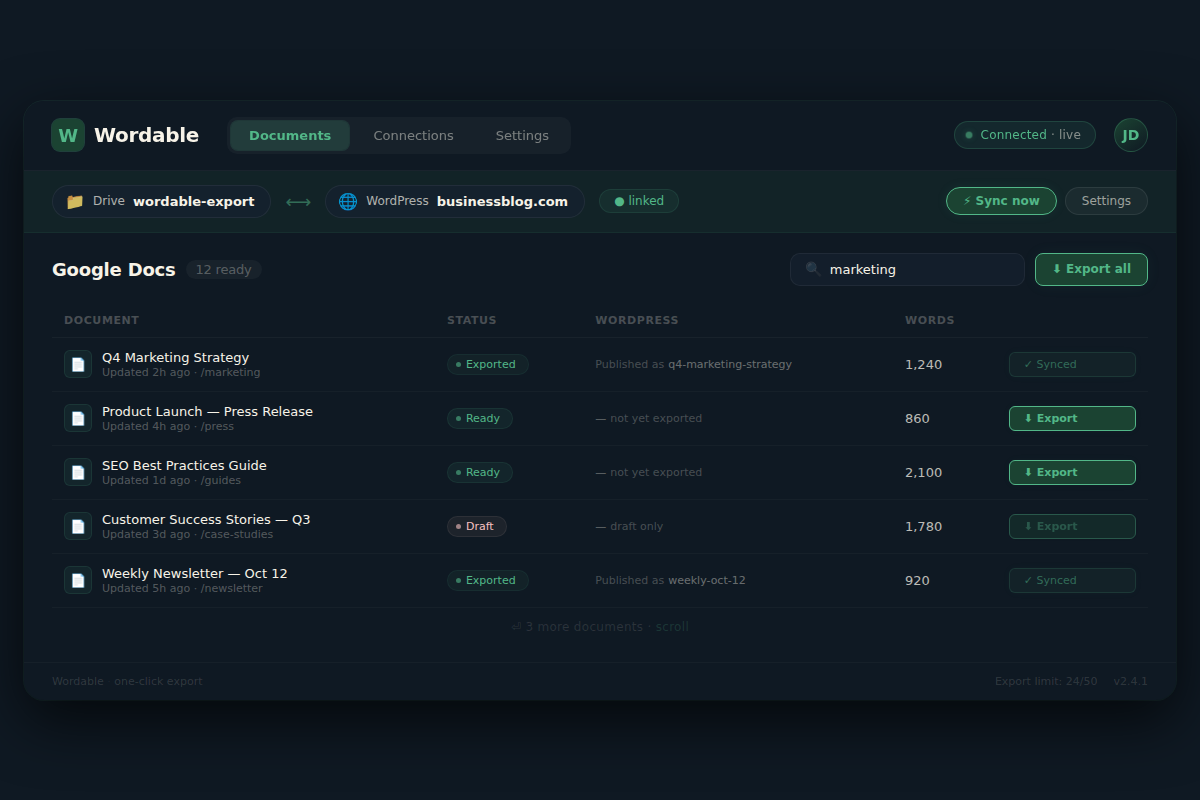This screenshot has width=1200, height=800.
Task: Click the WORDPRESS column header
Action: tap(637, 320)
